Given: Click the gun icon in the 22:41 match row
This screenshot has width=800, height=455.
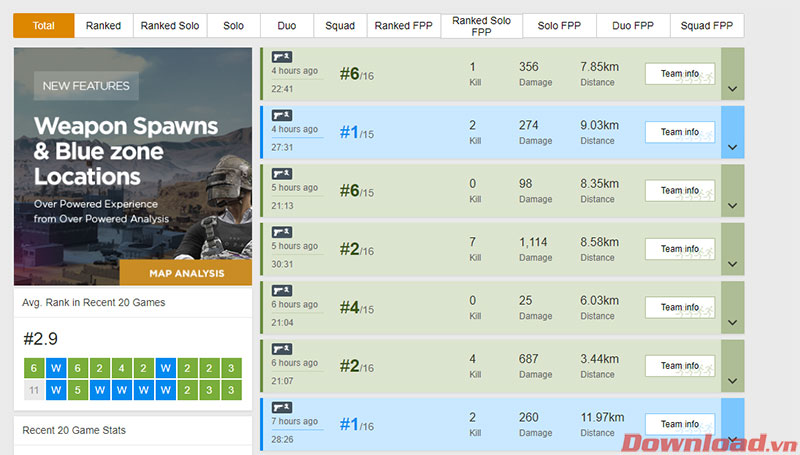Looking at the screenshot, I should pos(282,57).
